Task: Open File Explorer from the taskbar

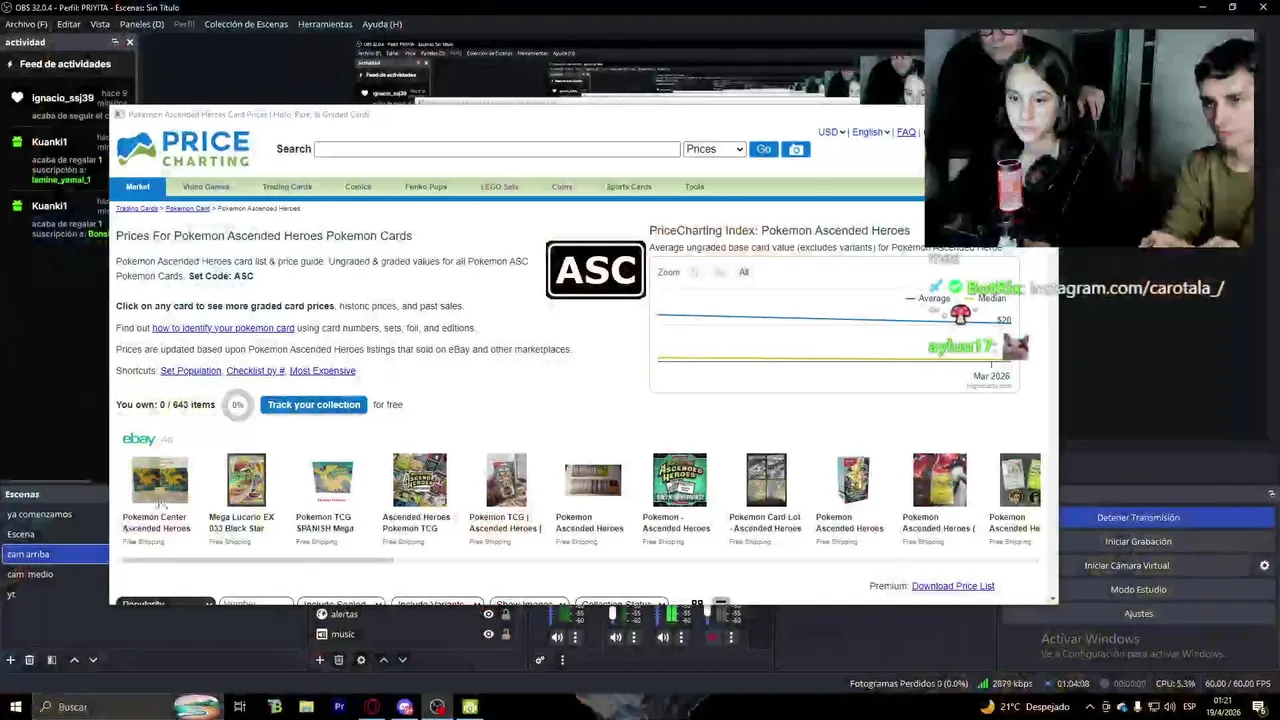Action: [x=306, y=707]
